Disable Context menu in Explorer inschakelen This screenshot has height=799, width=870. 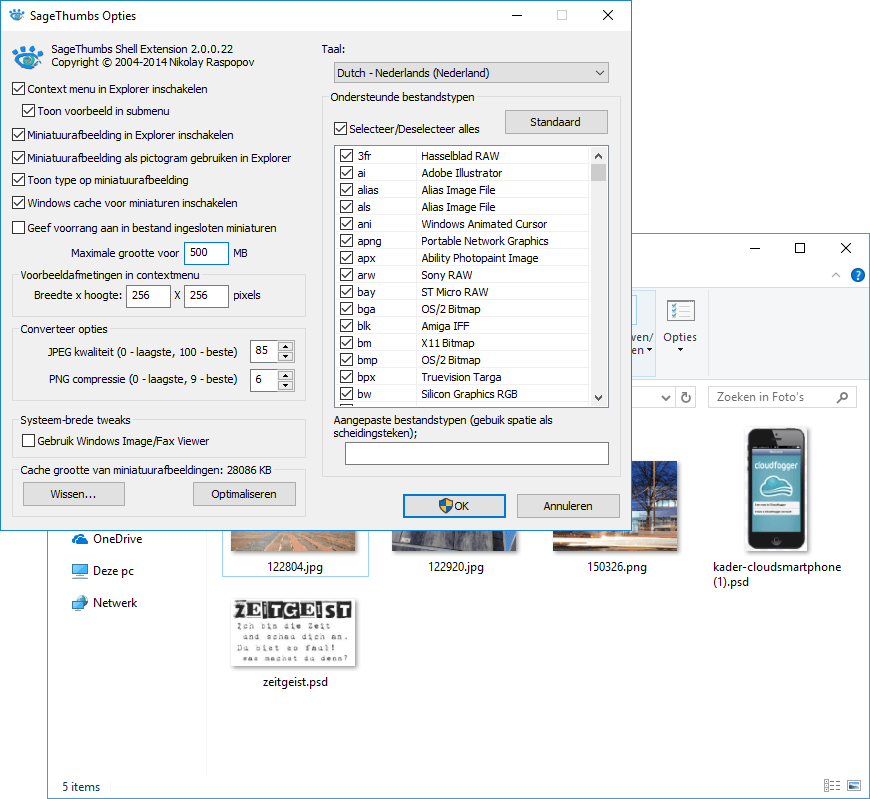coord(18,89)
